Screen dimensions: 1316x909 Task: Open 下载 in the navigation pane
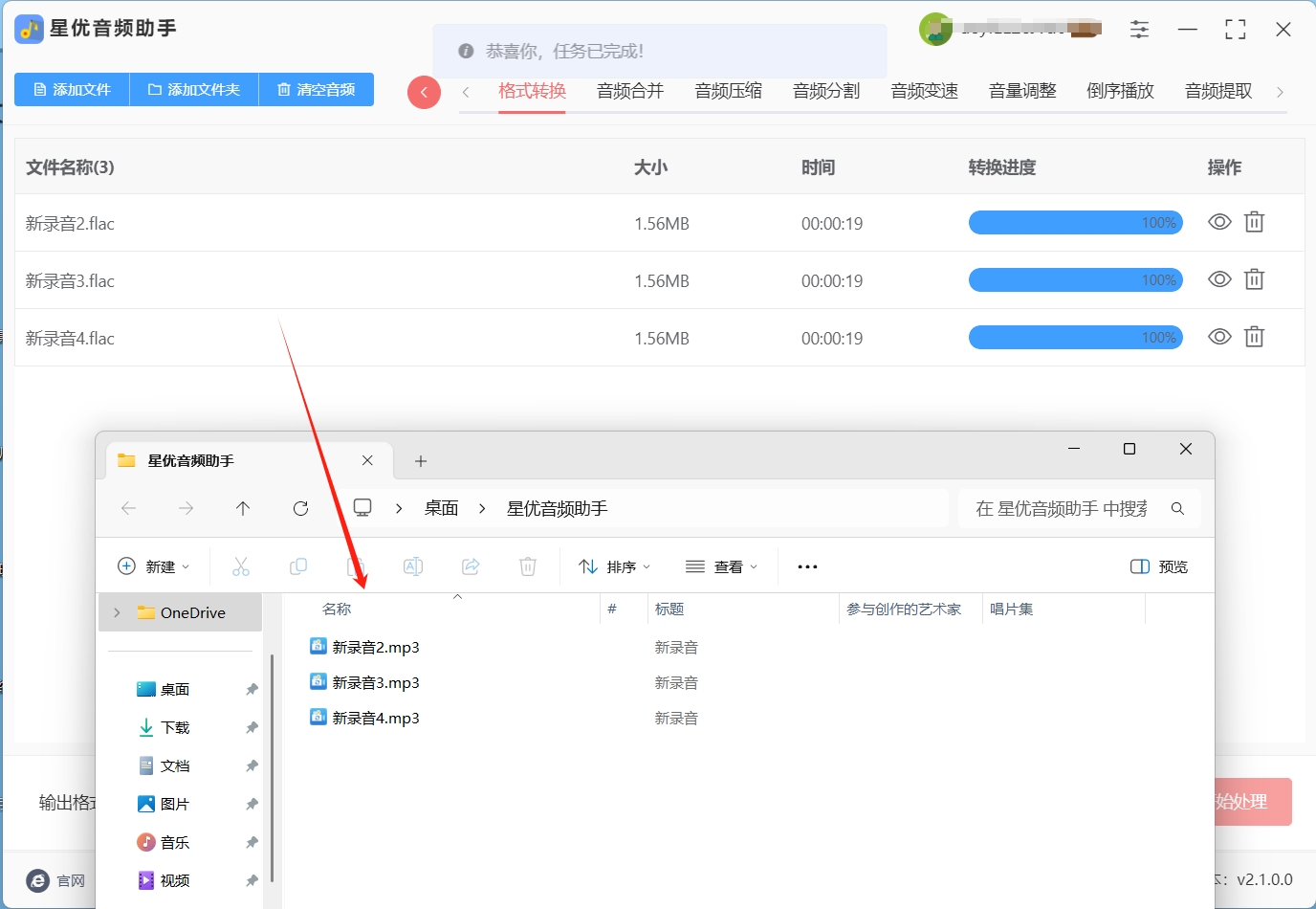coord(175,727)
